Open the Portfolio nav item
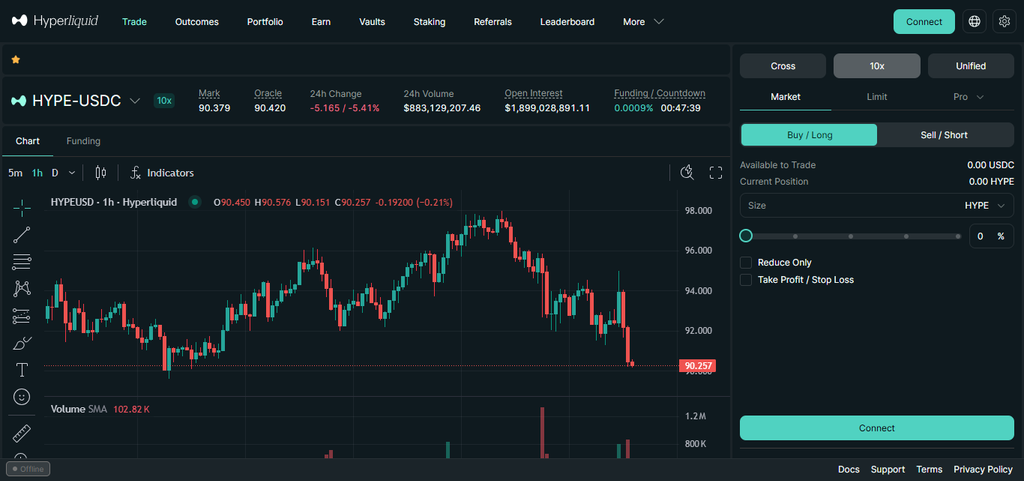This screenshot has width=1024, height=481. (x=265, y=22)
